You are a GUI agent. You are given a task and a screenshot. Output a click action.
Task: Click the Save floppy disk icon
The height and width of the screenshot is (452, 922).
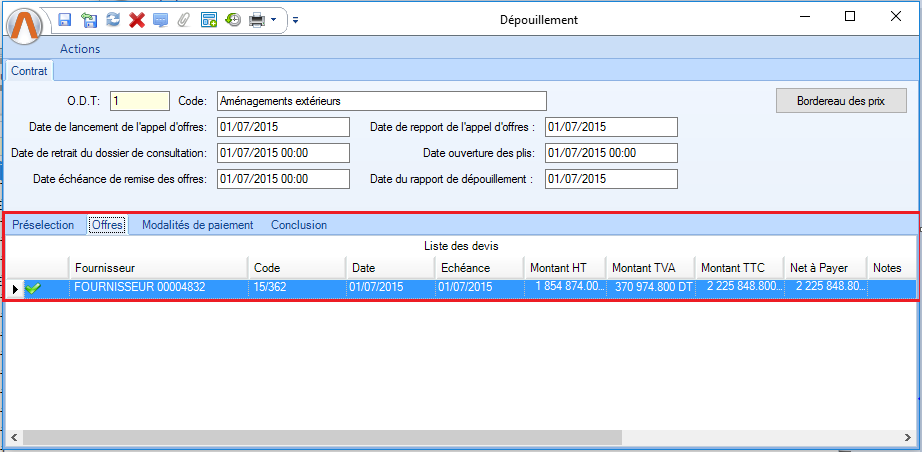coord(64,19)
